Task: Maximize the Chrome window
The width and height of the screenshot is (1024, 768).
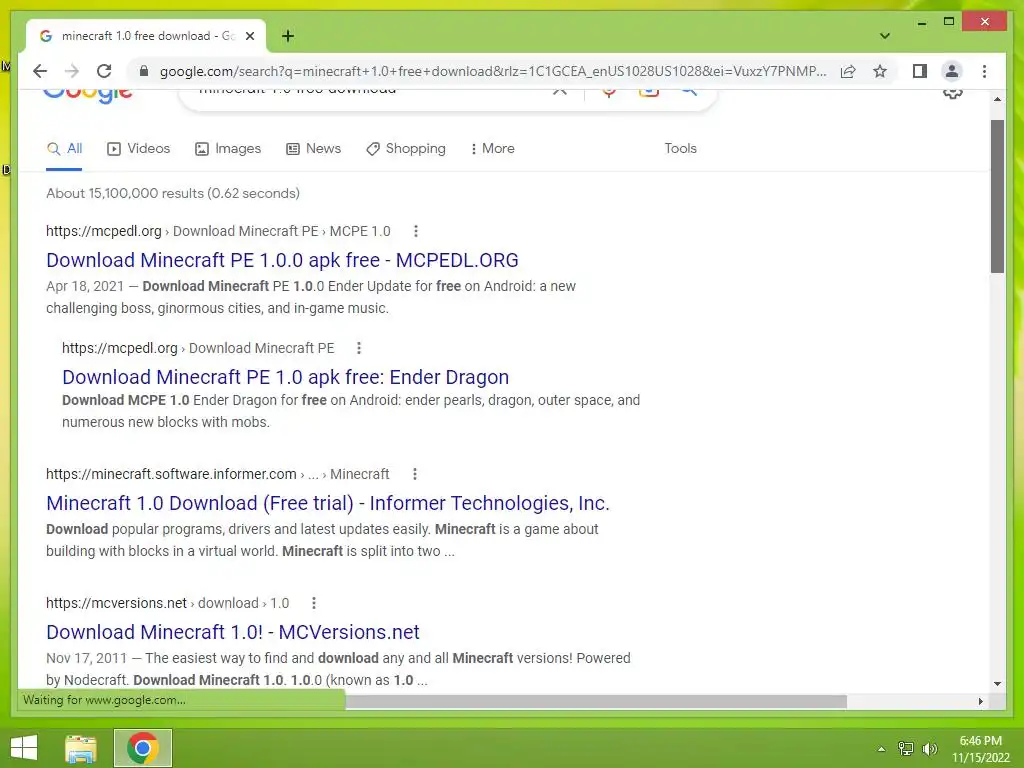Action: 949,22
